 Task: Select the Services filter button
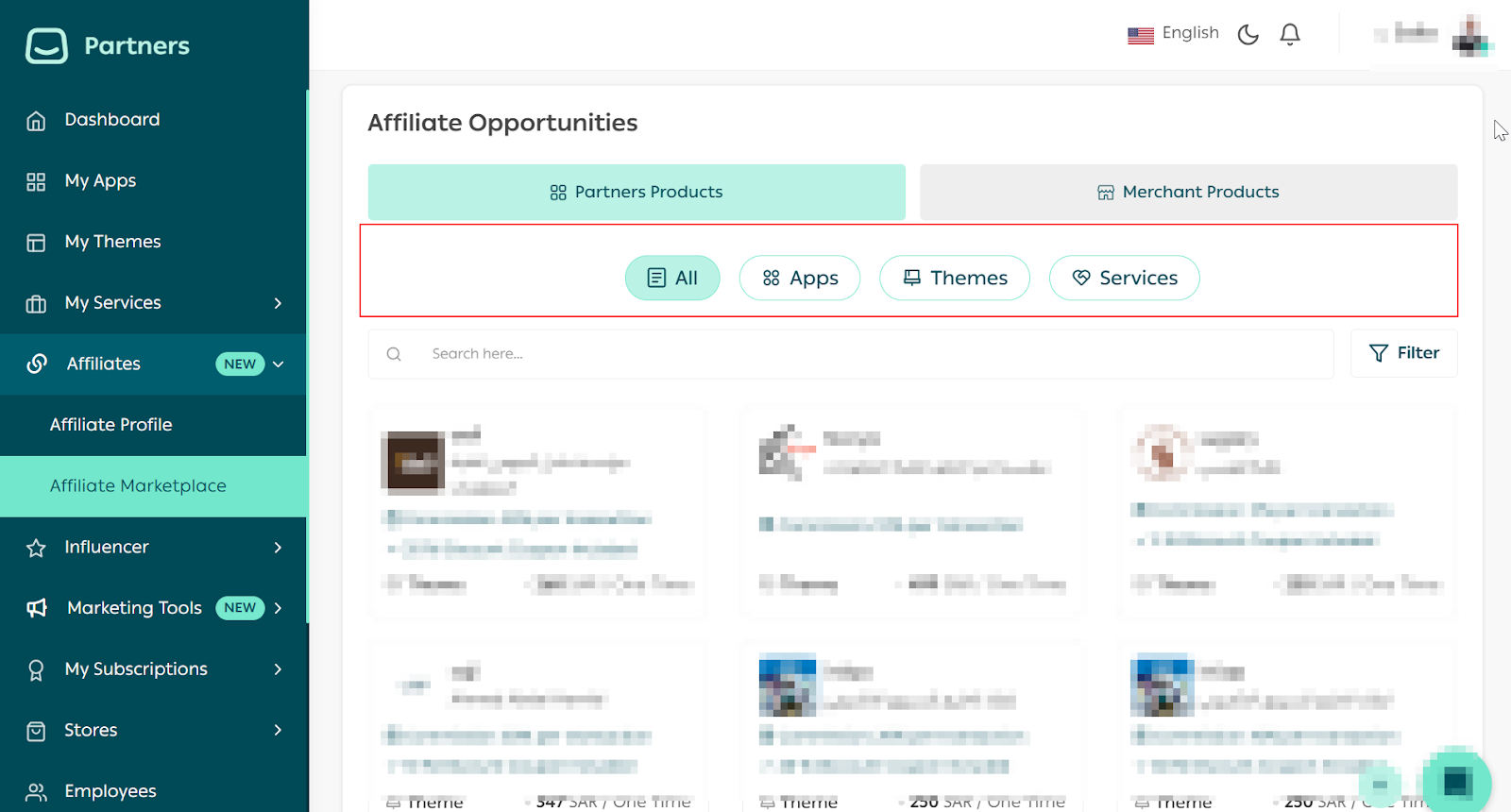coord(1124,278)
